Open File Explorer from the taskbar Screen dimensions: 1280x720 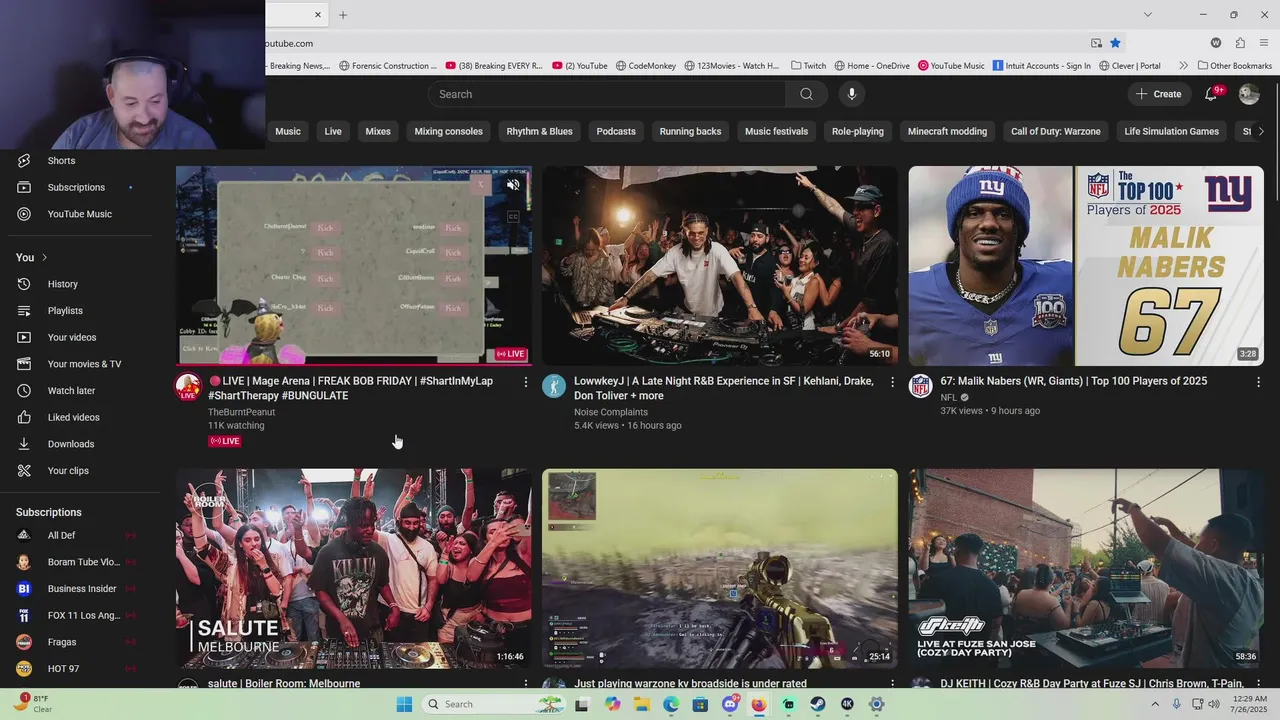coord(641,704)
